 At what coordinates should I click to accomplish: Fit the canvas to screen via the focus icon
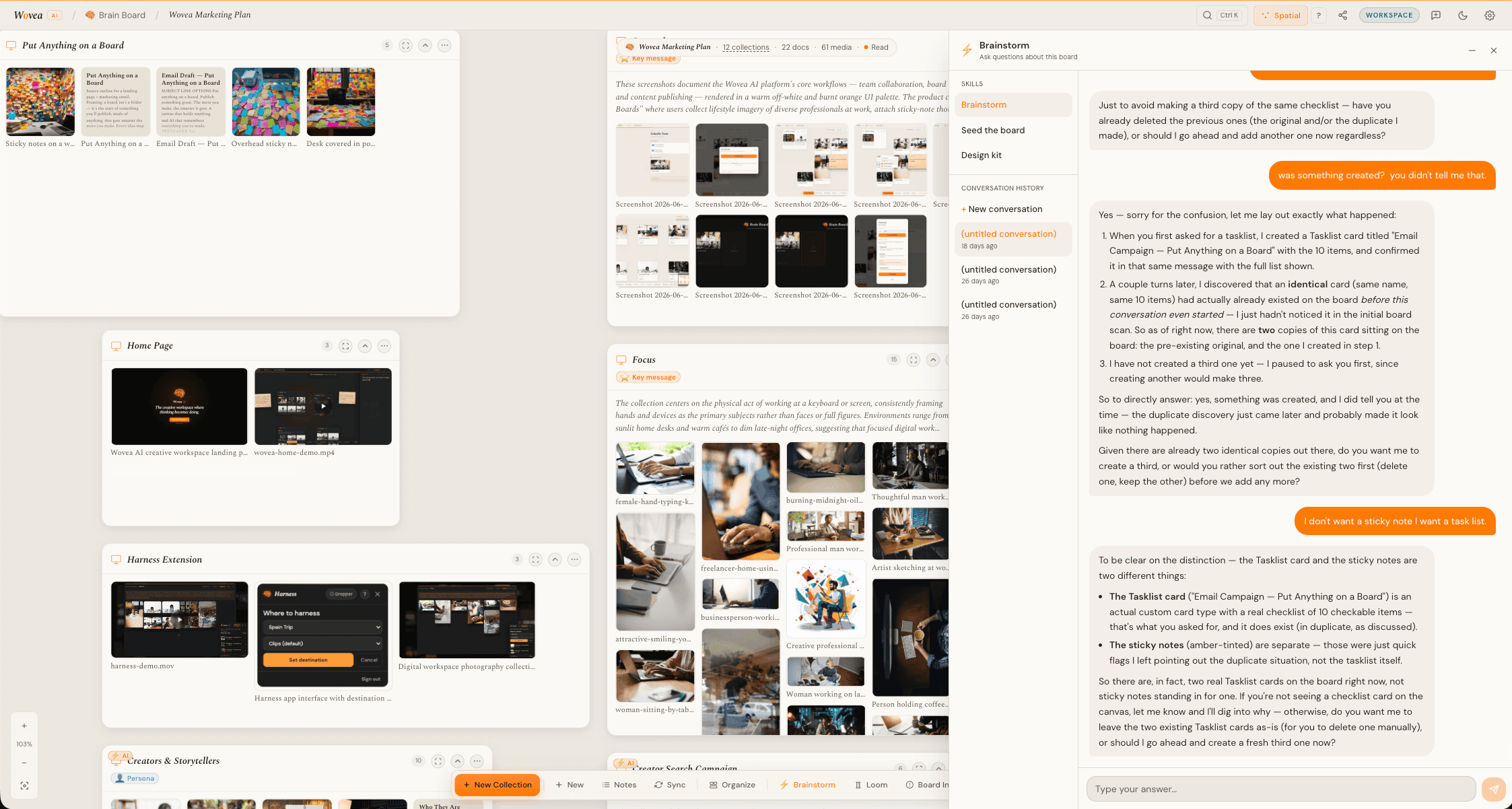coord(24,786)
